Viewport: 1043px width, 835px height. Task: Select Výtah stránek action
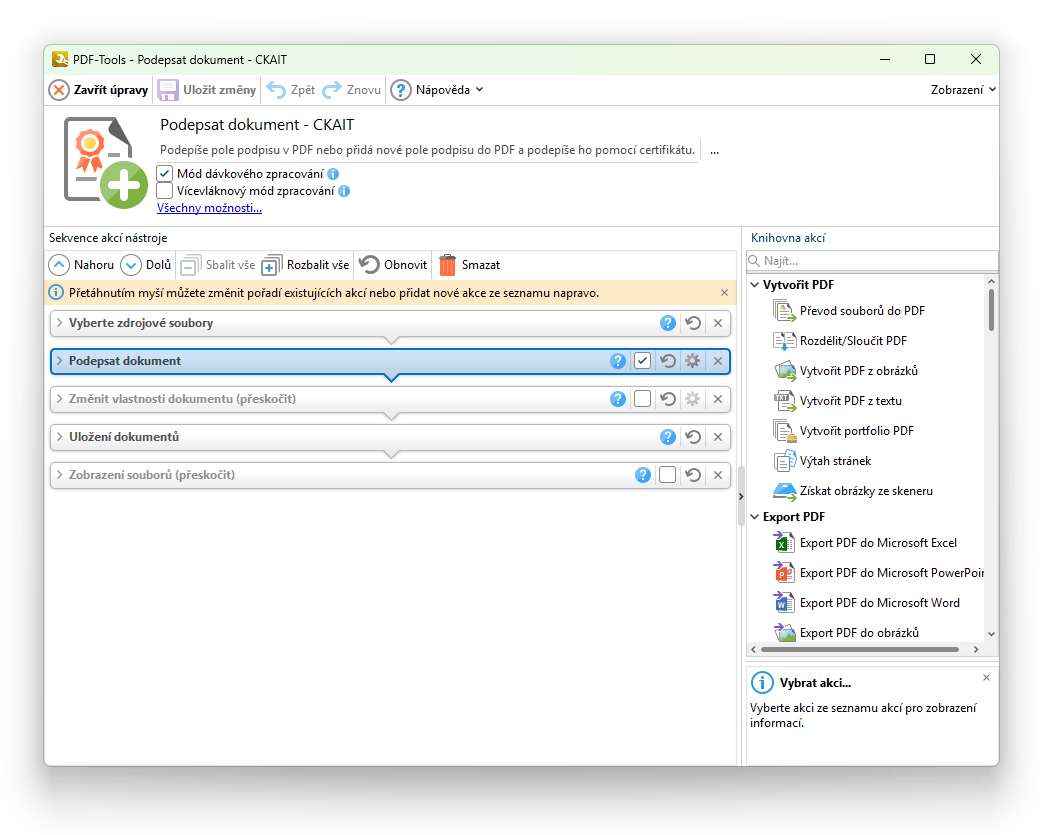pyautogui.click(x=822, y=460)
